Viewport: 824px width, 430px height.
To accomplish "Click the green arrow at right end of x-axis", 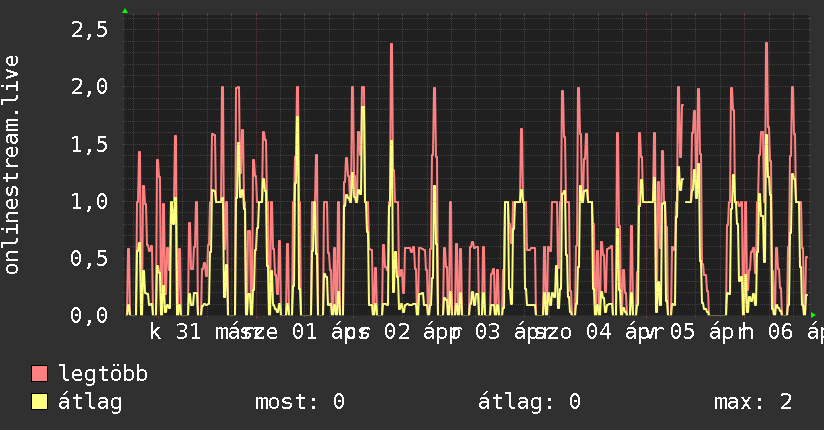I will click(813, 315).
